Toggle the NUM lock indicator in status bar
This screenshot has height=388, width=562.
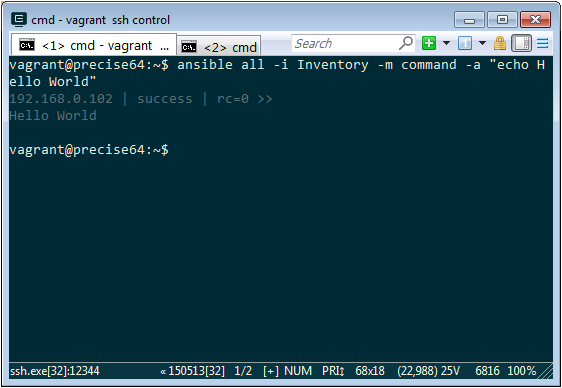(x=298, y=371)
